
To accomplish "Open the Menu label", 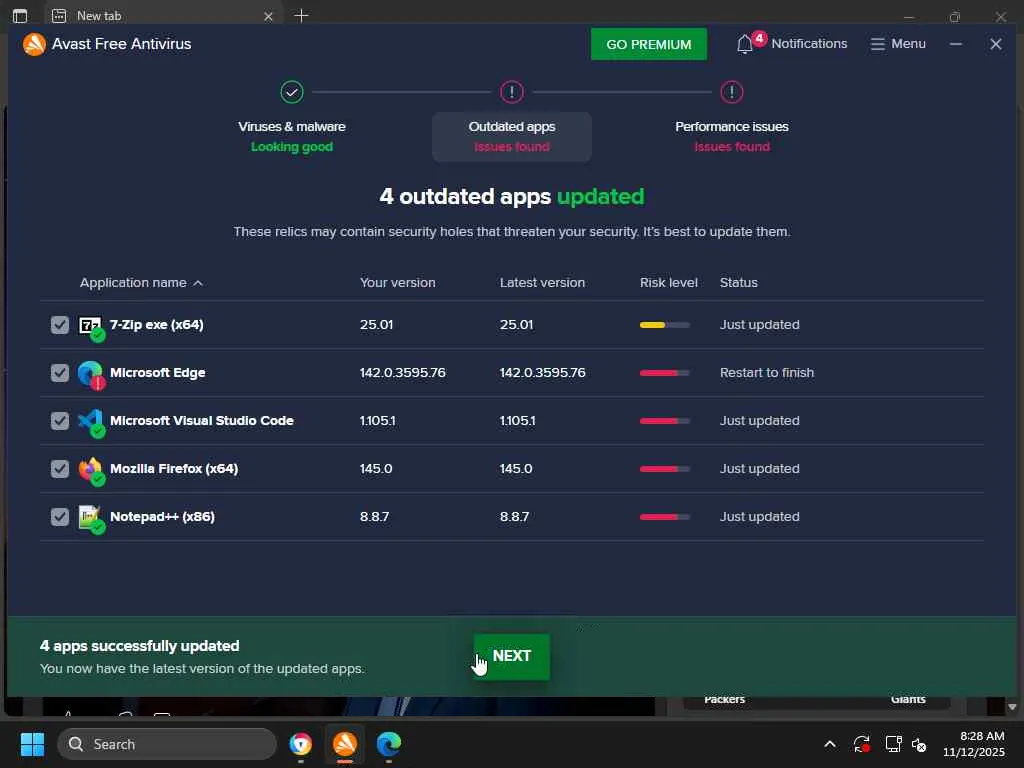I will [x=908, y=43].
